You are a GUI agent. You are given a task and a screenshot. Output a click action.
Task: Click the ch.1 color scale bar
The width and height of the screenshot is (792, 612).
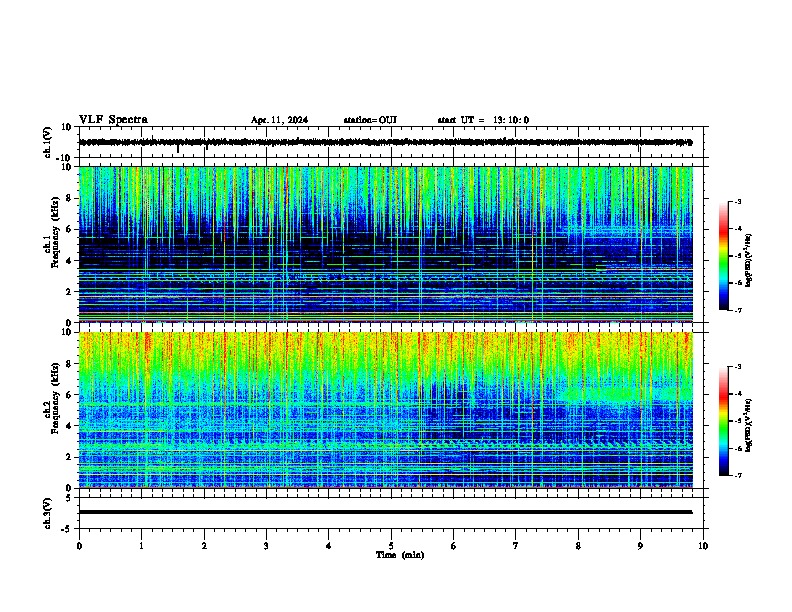724,256
